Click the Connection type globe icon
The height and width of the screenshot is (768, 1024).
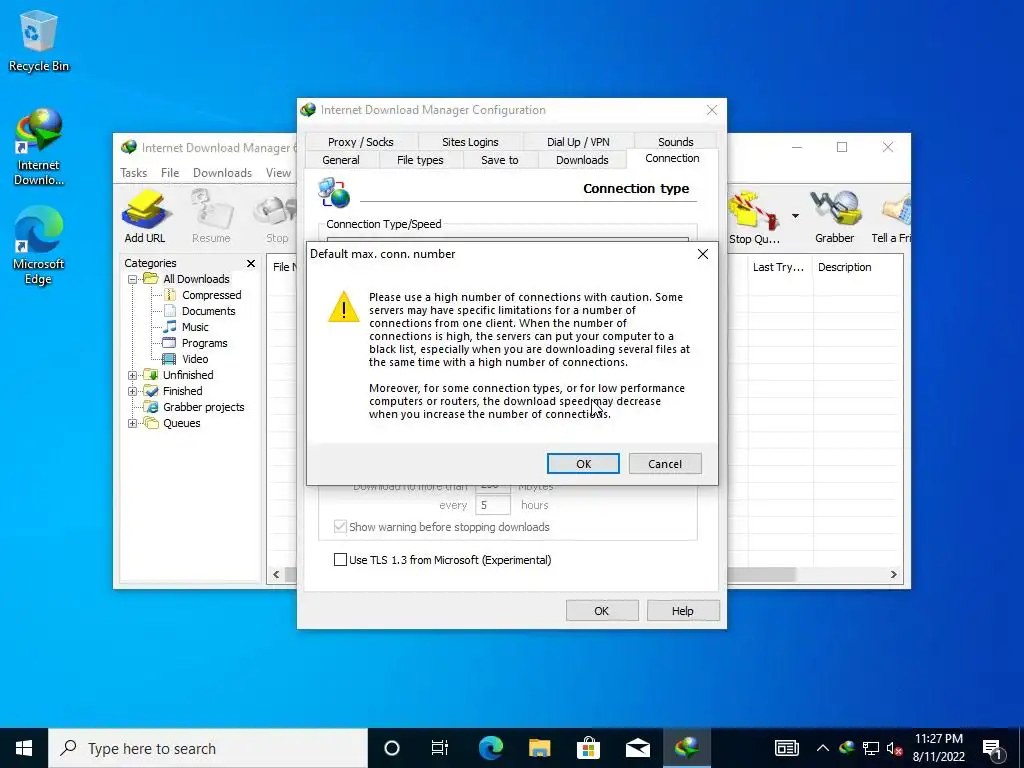(x=334, y=193)
